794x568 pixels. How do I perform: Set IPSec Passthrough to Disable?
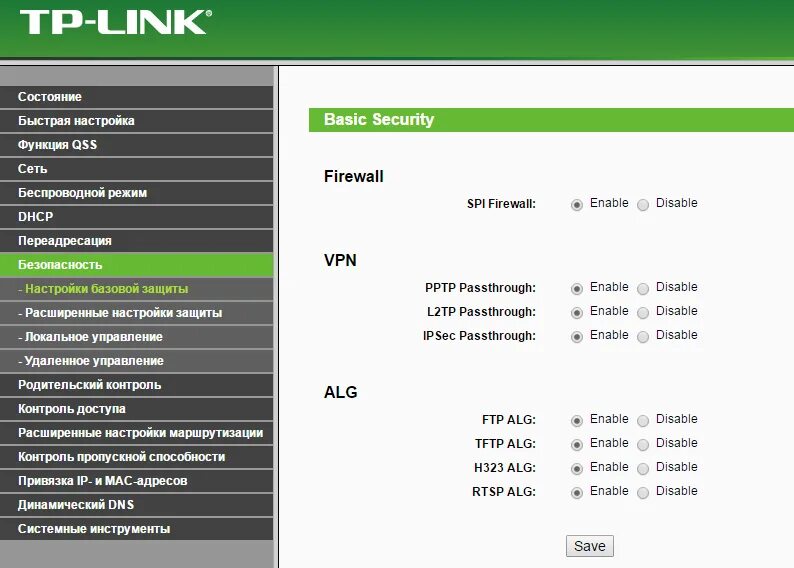(643, 337)
